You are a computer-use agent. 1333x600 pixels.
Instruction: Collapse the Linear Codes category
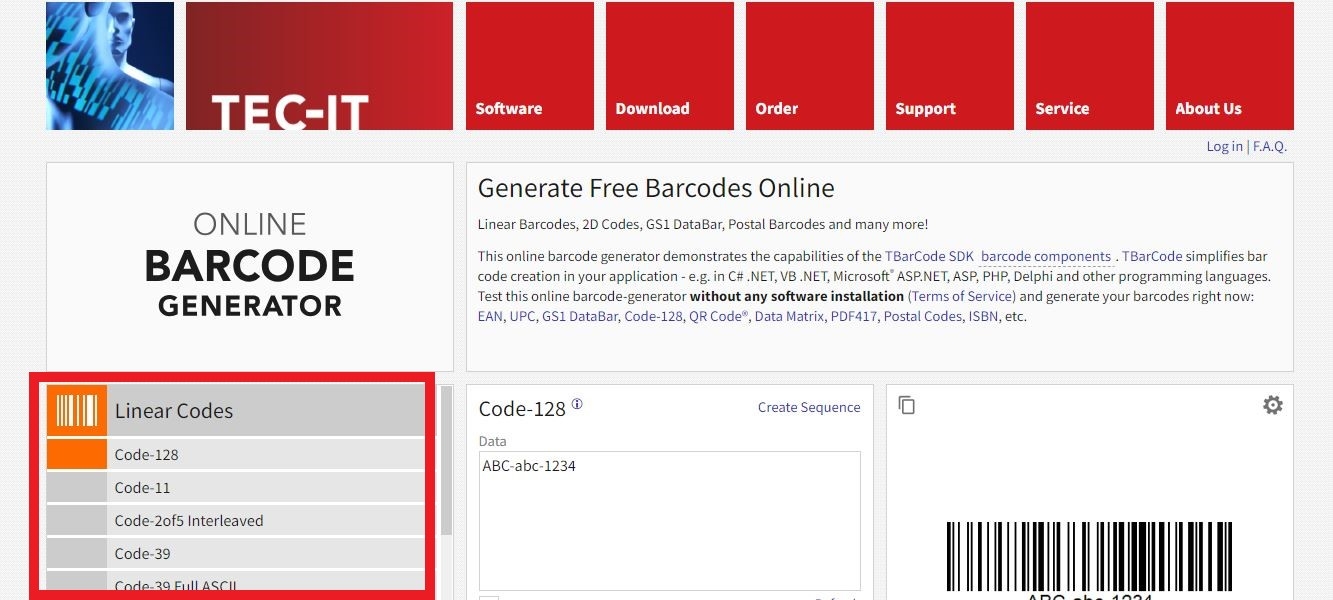(x=236, y=411)
